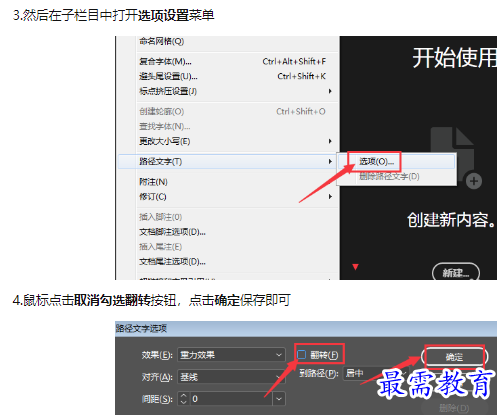Viewport: 501px width, 415px height.
Task: Click the 创建新内容。 text
Action: tap(451, 220)
